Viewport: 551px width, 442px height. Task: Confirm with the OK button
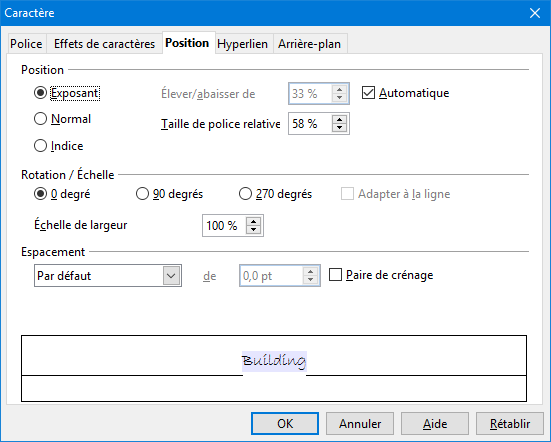[285, 423]
